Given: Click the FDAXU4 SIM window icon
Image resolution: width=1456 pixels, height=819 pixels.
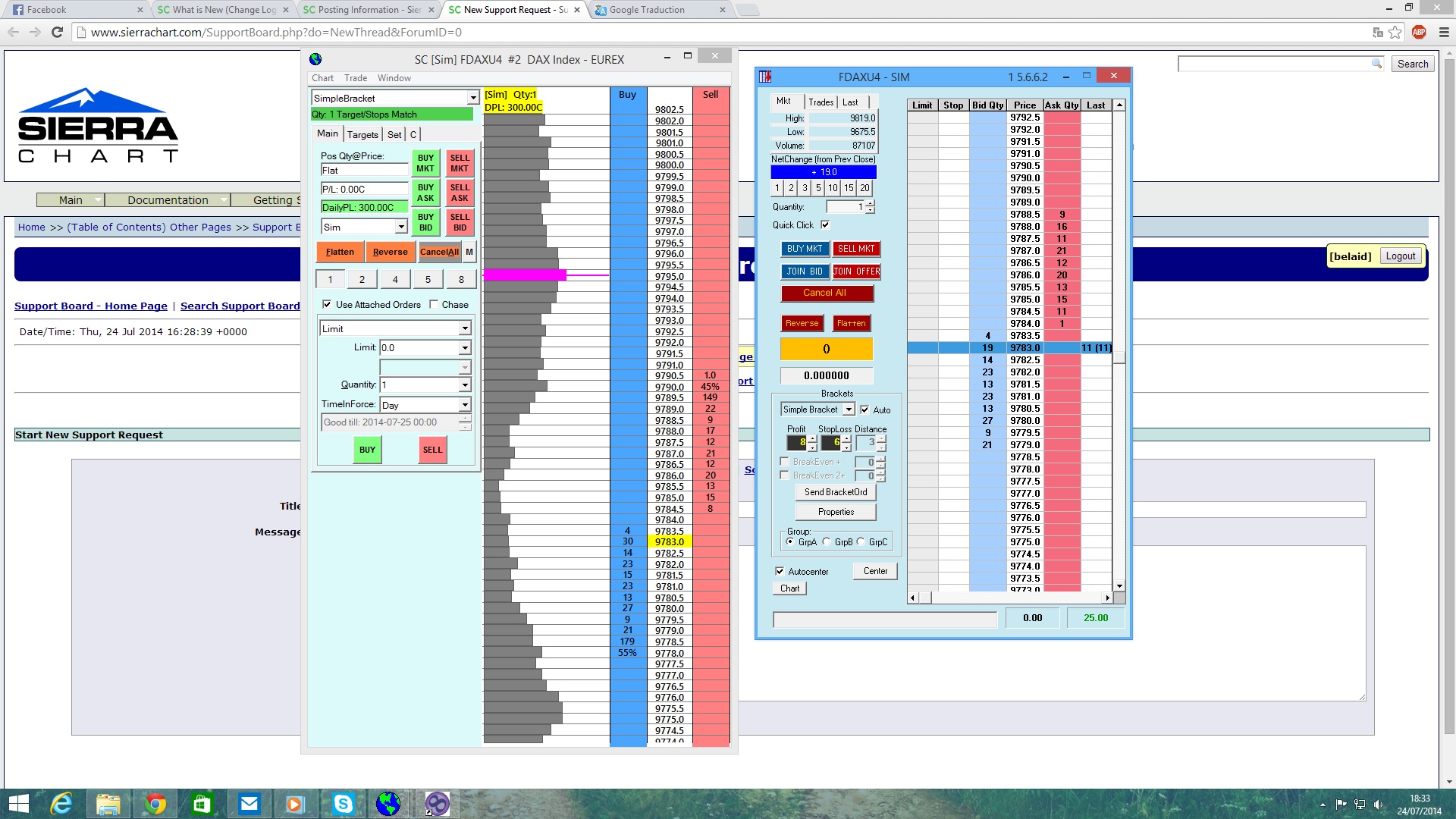Looking at the screenshot, I should pyautogui.click(x=765, y=77).
